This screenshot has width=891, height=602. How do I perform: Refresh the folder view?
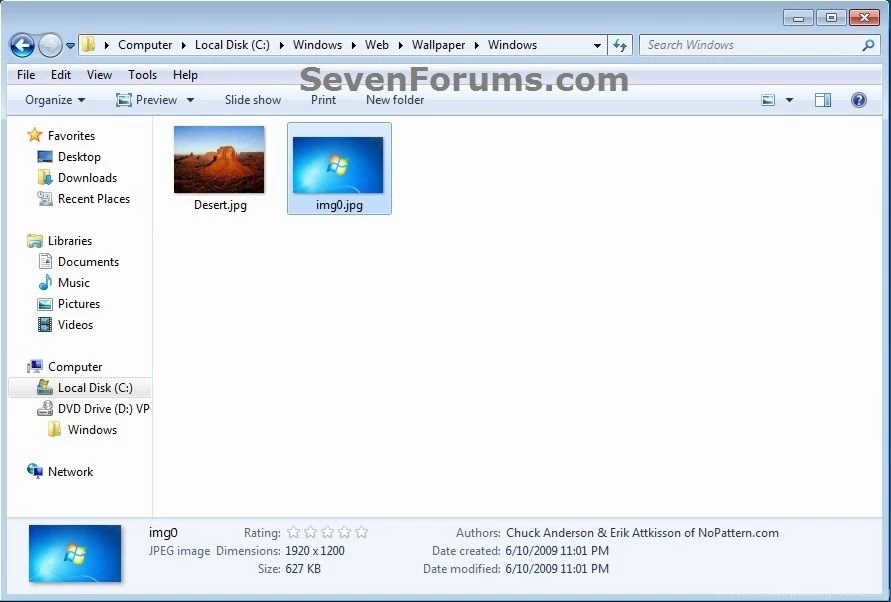[620, 45]
